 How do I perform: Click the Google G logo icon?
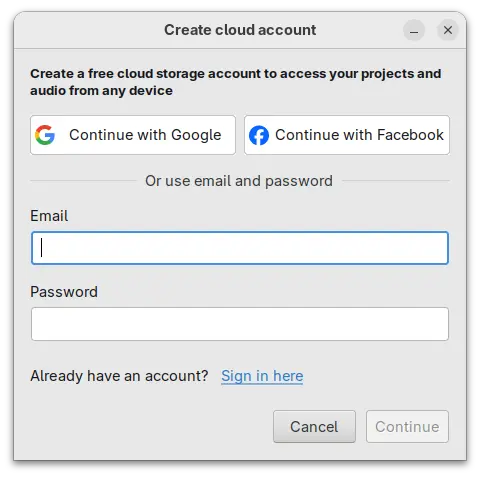pos(45,135)
